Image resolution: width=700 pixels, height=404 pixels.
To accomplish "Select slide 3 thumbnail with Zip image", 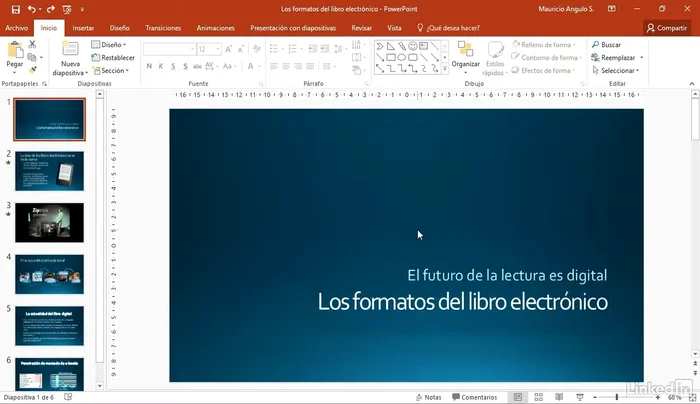I will 50,222.
